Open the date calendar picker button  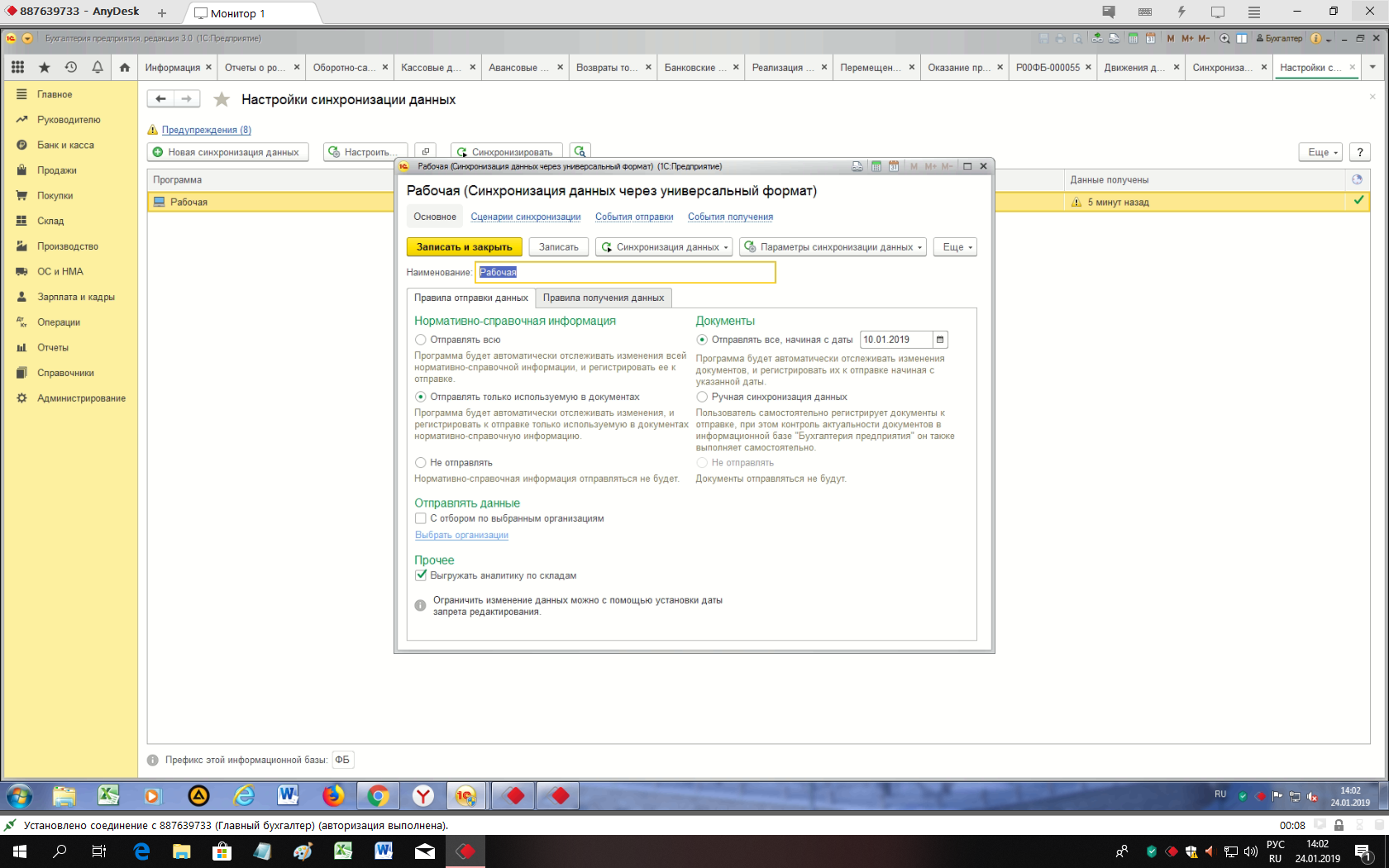940,340
